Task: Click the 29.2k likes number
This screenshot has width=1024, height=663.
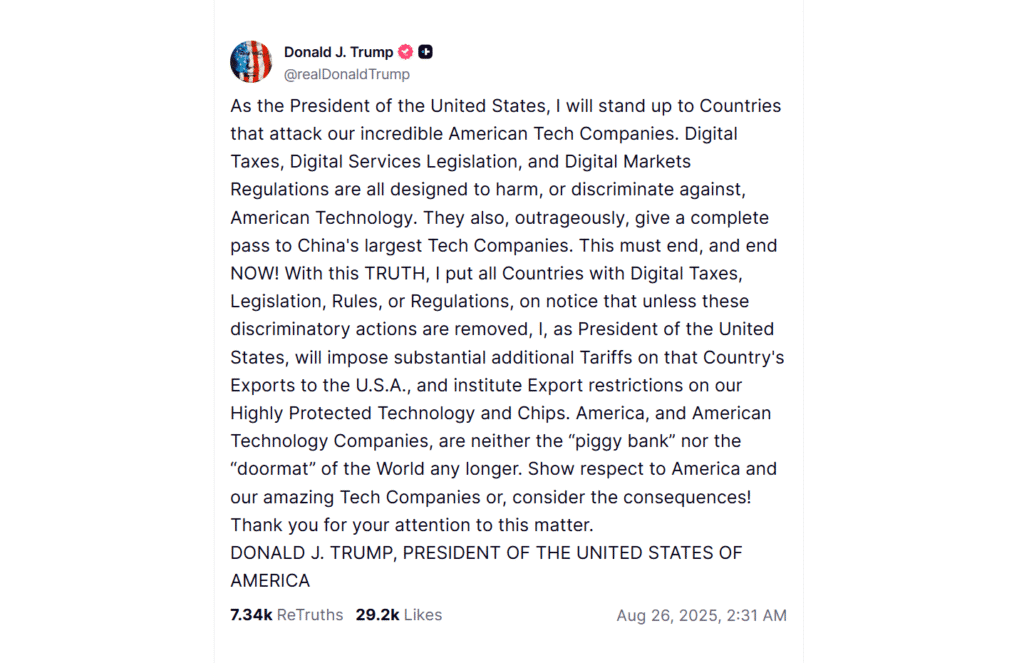Action: [378, 615]
